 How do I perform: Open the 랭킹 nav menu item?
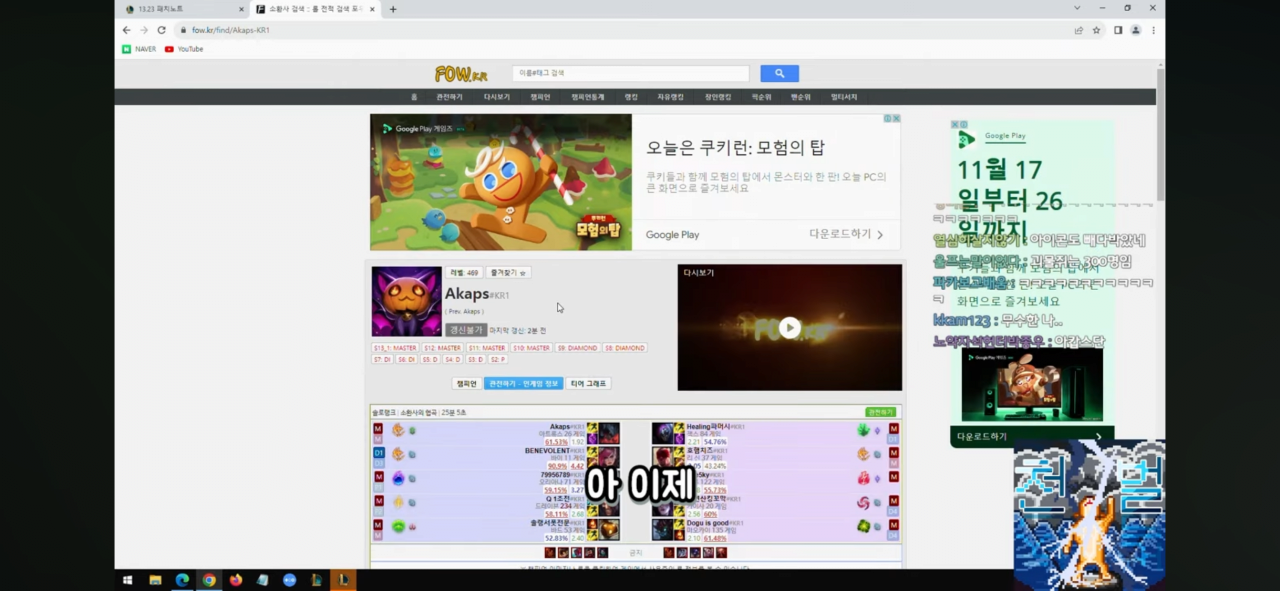tap(631, 97)
